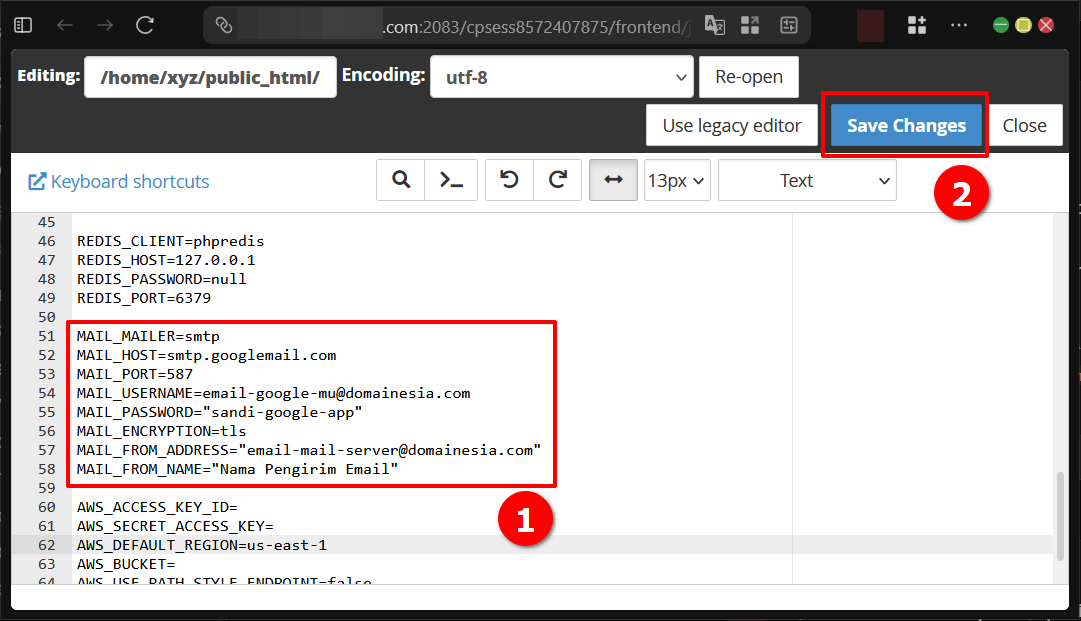Open the Keyboard shortcuts link
This screenshot has height=621, width=1081.
(x=118, y=181)
